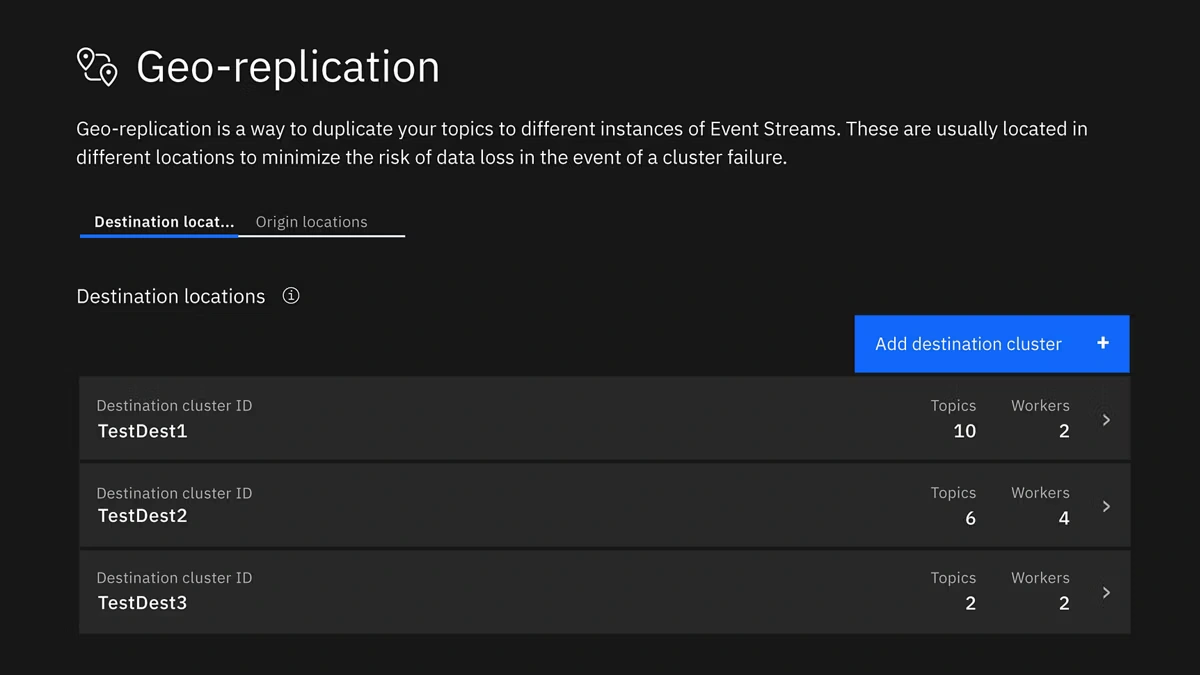Click the Geo-replication page heading
Screen dimensions: 1200x675
pos(288,67)
